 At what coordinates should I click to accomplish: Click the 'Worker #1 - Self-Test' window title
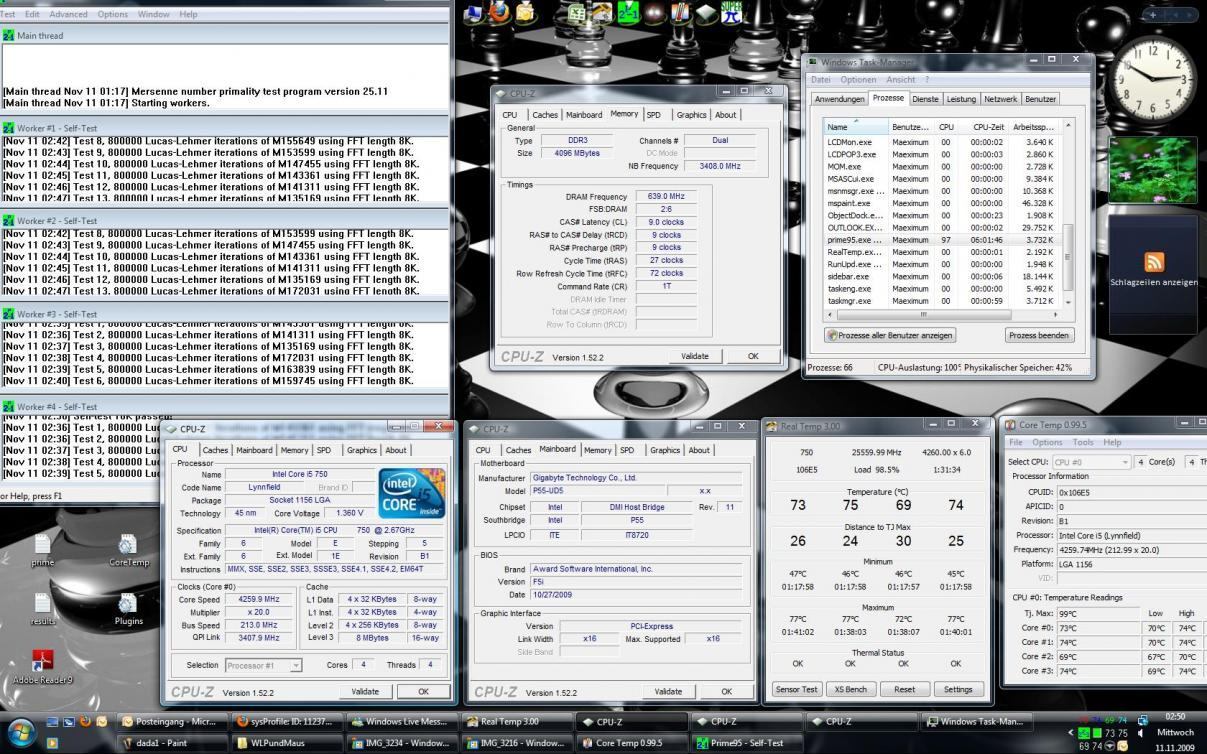(x=57, y=128)
